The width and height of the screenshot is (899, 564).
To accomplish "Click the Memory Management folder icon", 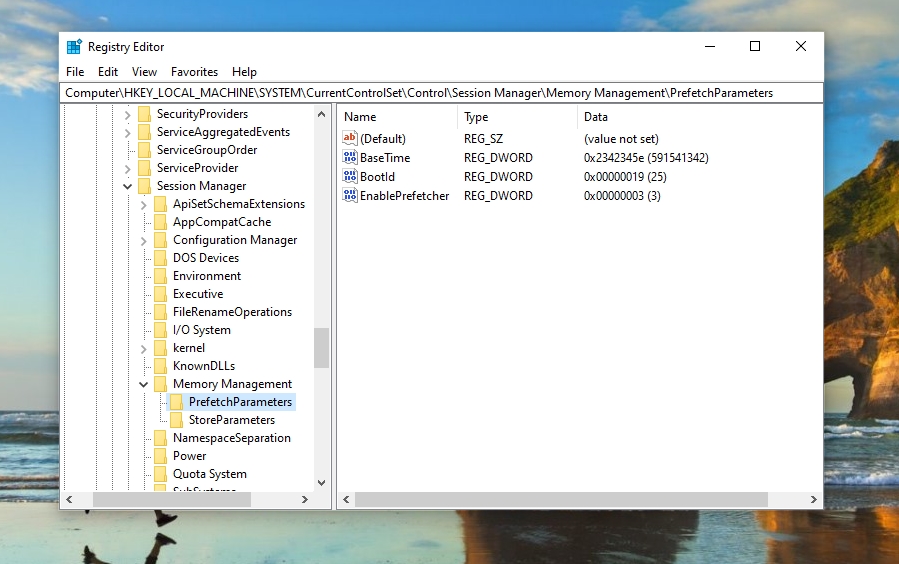I will pyautogui.click(x=161, y=384).
